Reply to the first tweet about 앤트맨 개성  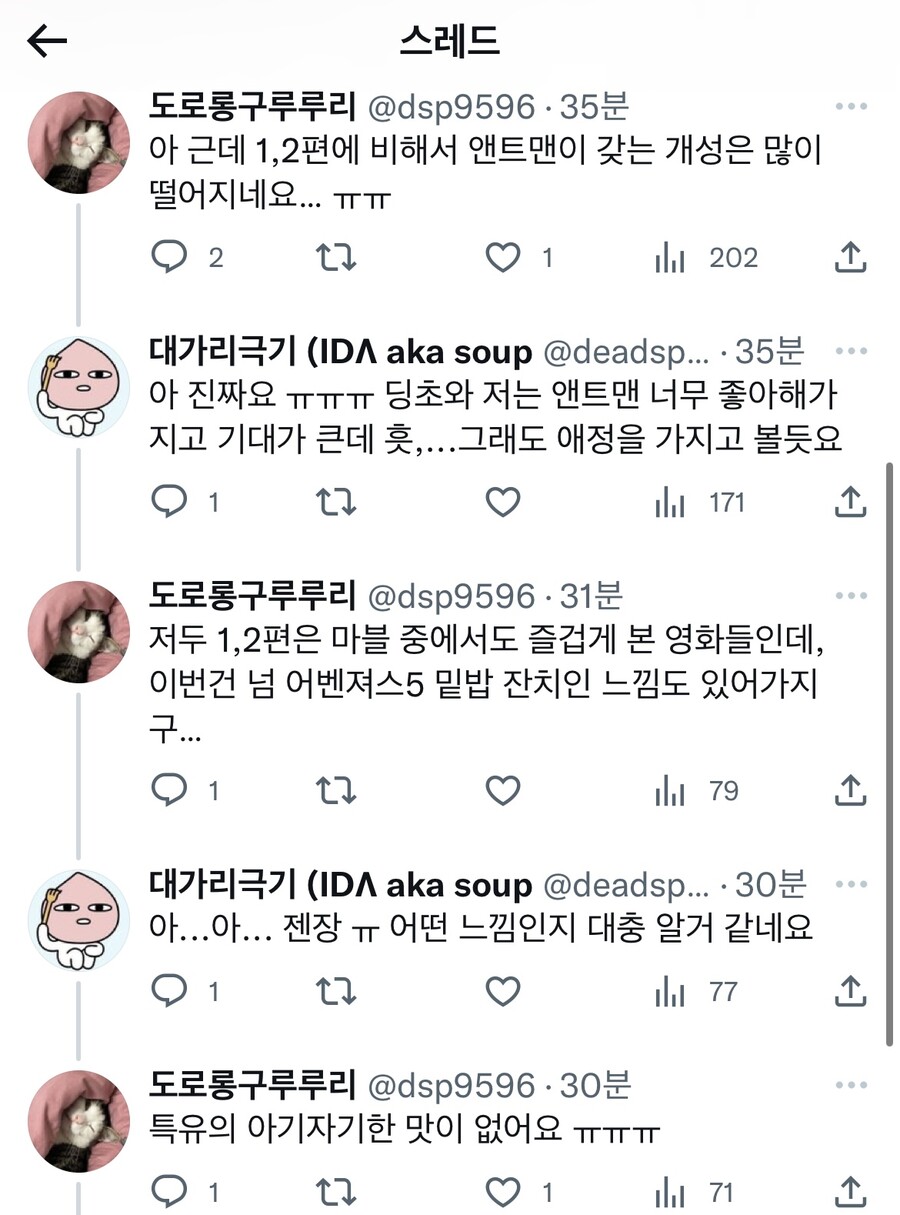coord(169,258)
